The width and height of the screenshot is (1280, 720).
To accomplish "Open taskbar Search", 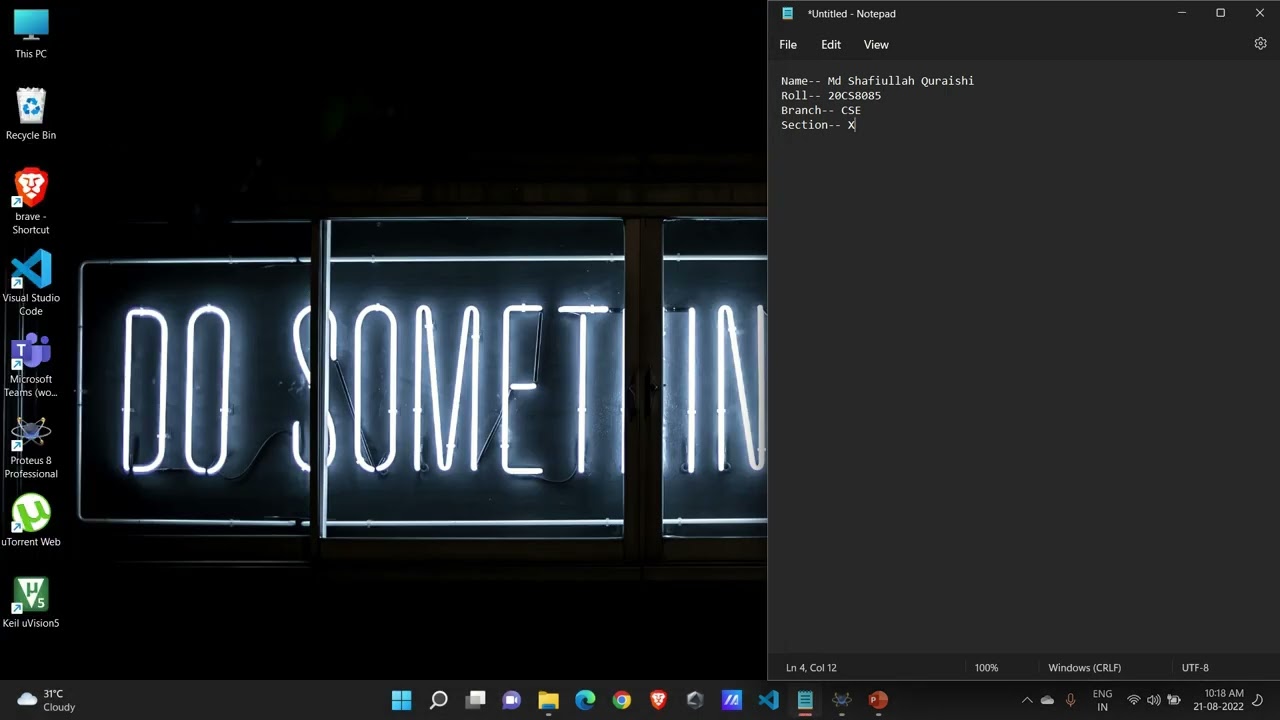I will [x=438, y=700].
